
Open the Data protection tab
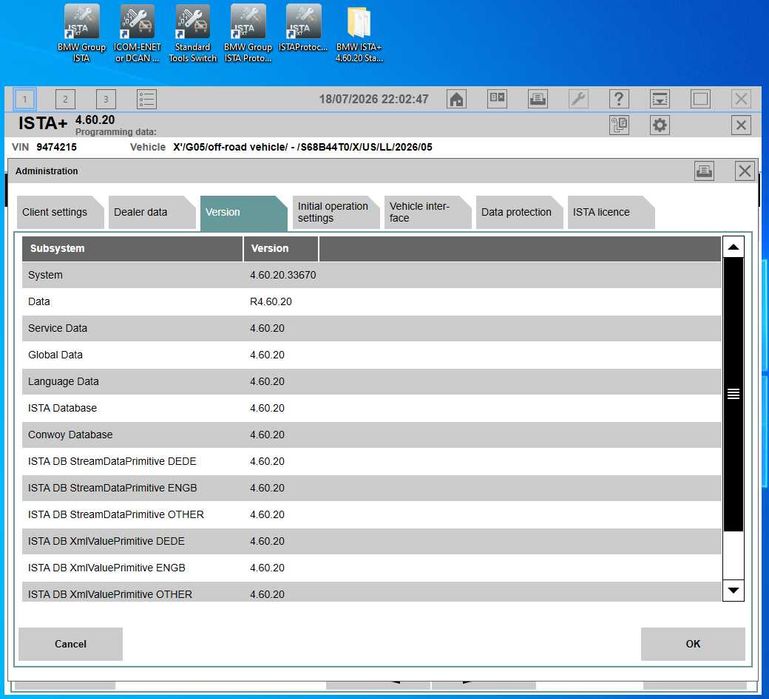(x=519, y=212)
